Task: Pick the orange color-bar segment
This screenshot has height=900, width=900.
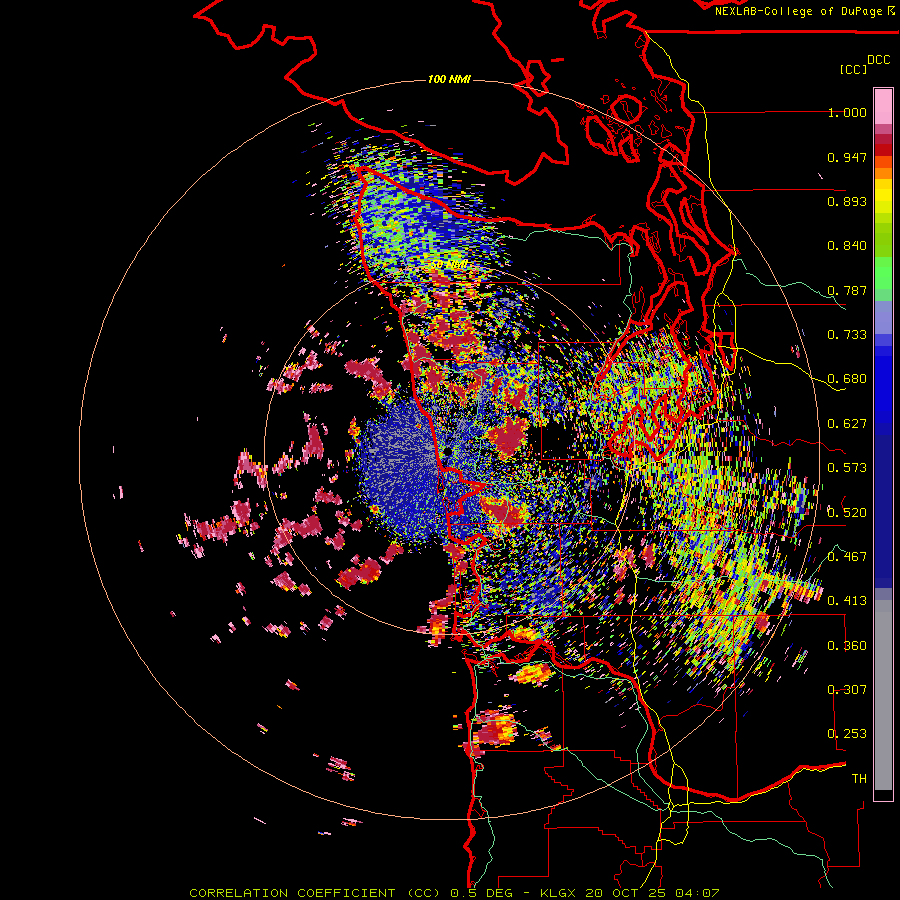Action: point(883,173)
